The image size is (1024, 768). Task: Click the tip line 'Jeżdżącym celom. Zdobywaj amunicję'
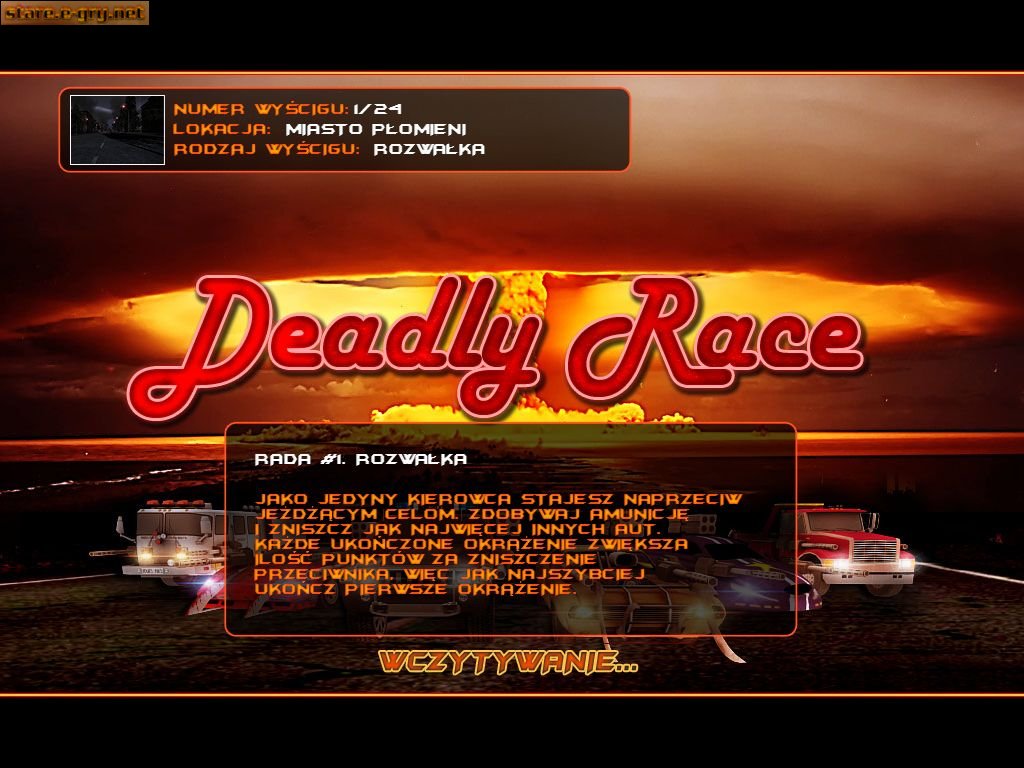(472, 515)
